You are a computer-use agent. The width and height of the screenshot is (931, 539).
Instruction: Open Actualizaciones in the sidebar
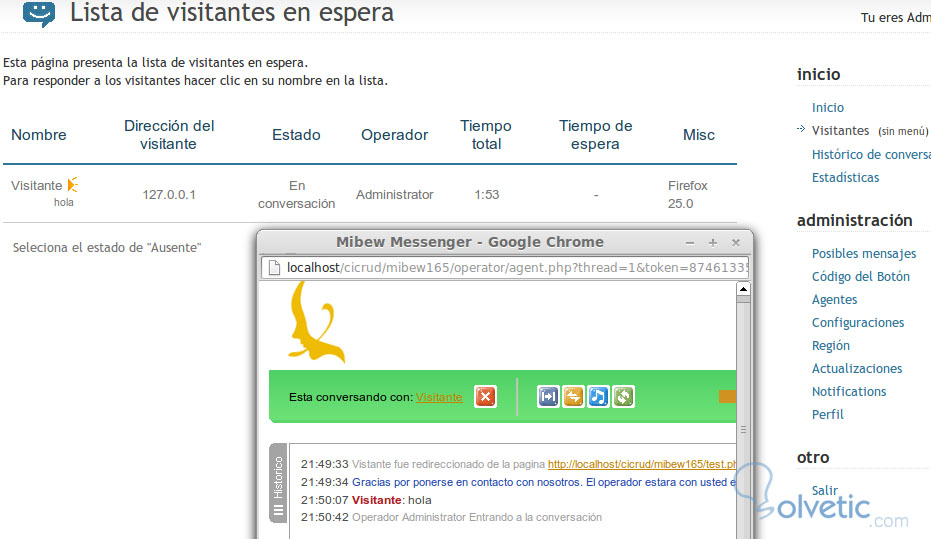[857, 369]
